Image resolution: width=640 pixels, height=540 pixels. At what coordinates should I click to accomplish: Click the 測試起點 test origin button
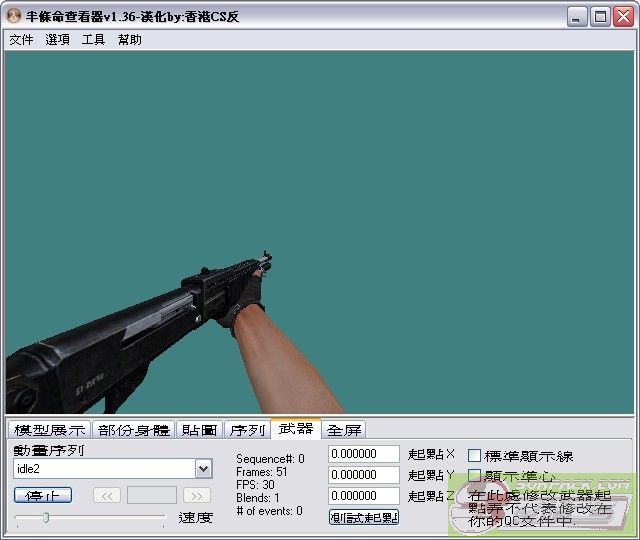[x=364, y=517]
